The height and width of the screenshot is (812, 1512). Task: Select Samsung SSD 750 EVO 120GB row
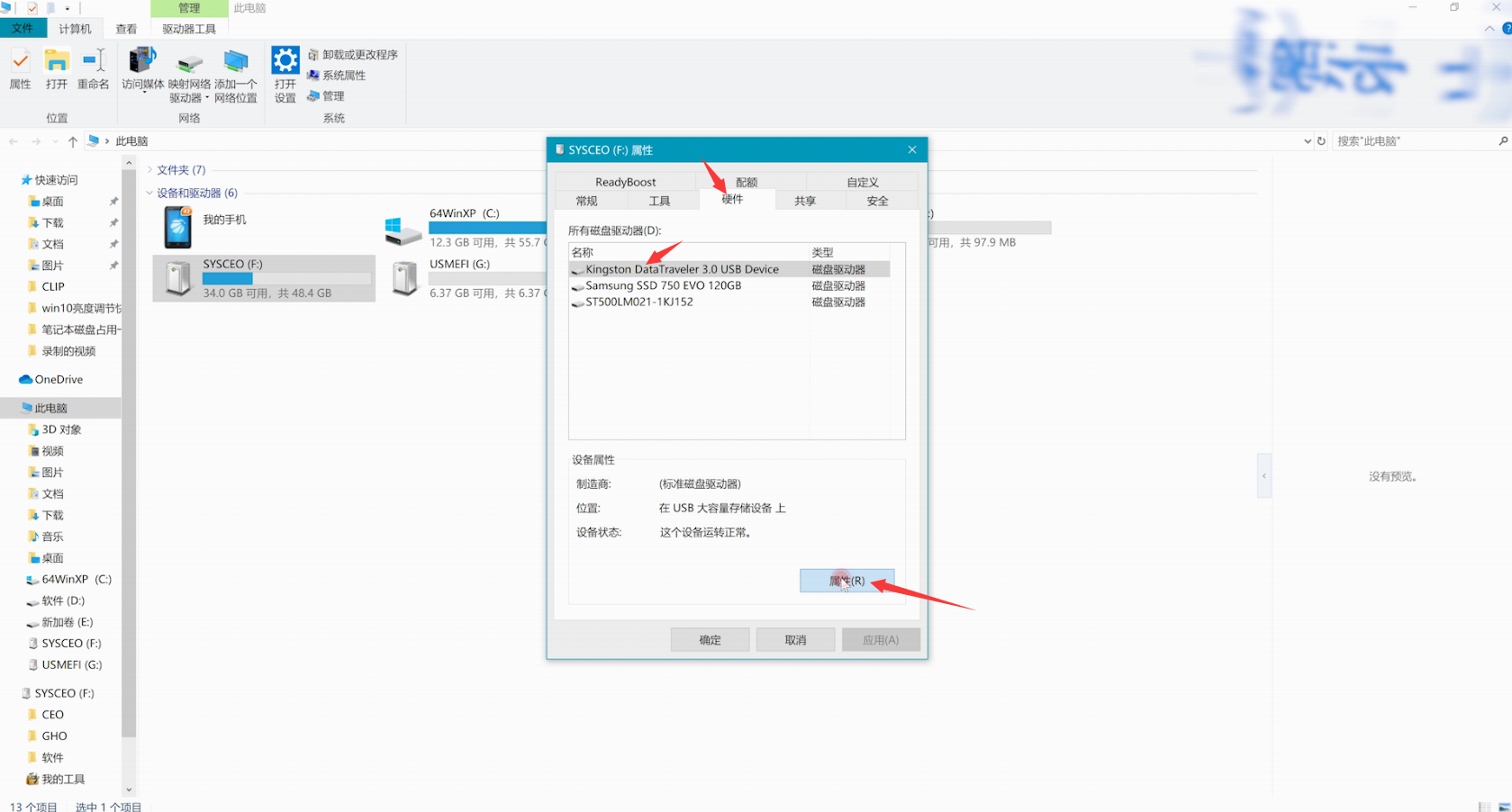[x=729, y=285]
